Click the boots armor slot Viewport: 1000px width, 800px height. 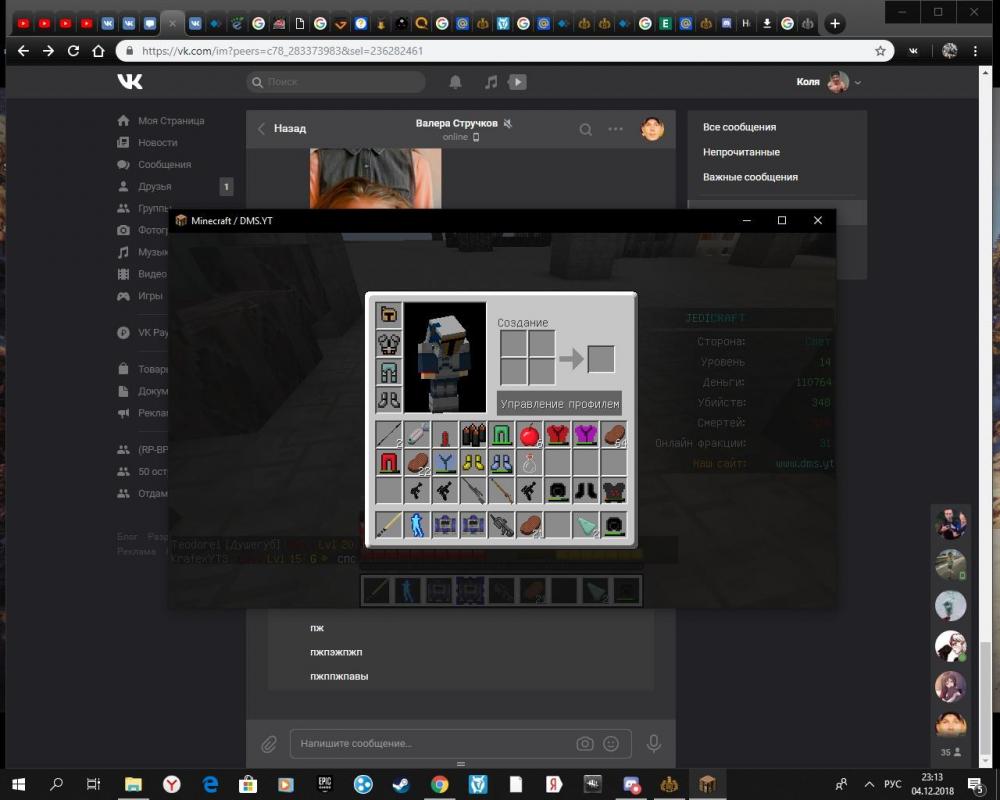pos(389,400)
